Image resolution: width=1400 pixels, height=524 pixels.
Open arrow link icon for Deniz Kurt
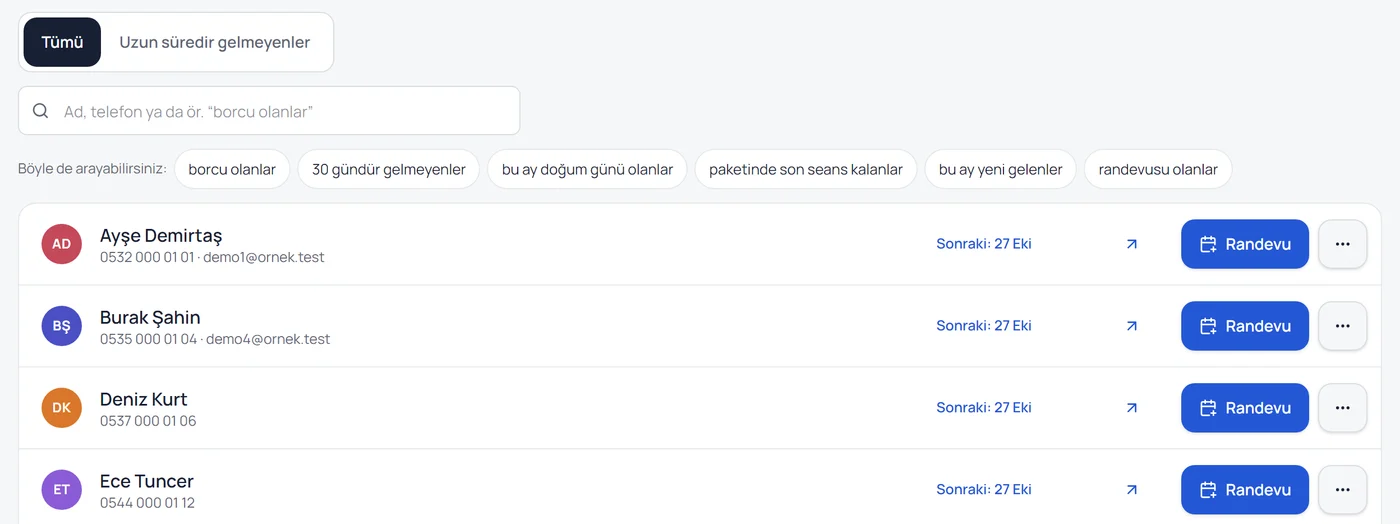point(1132,408)
